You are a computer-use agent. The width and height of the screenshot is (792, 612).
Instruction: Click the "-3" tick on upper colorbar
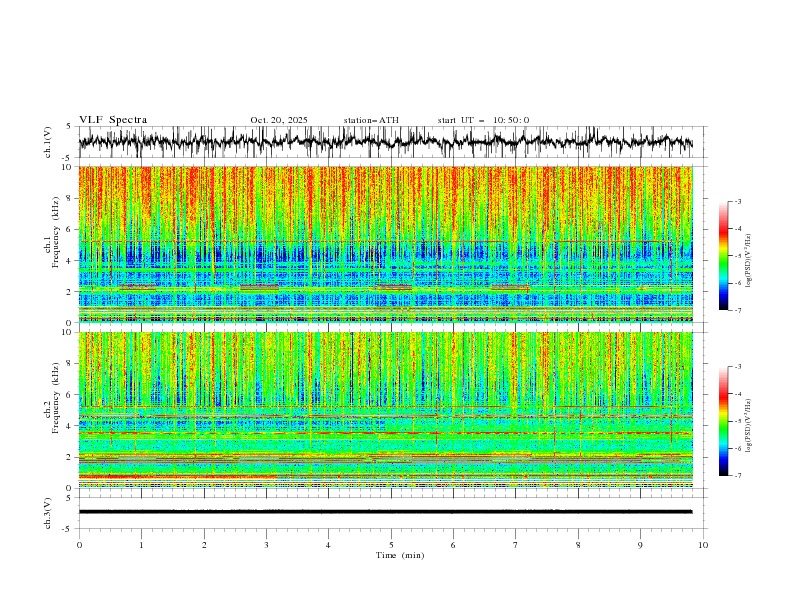pos(738,201)
